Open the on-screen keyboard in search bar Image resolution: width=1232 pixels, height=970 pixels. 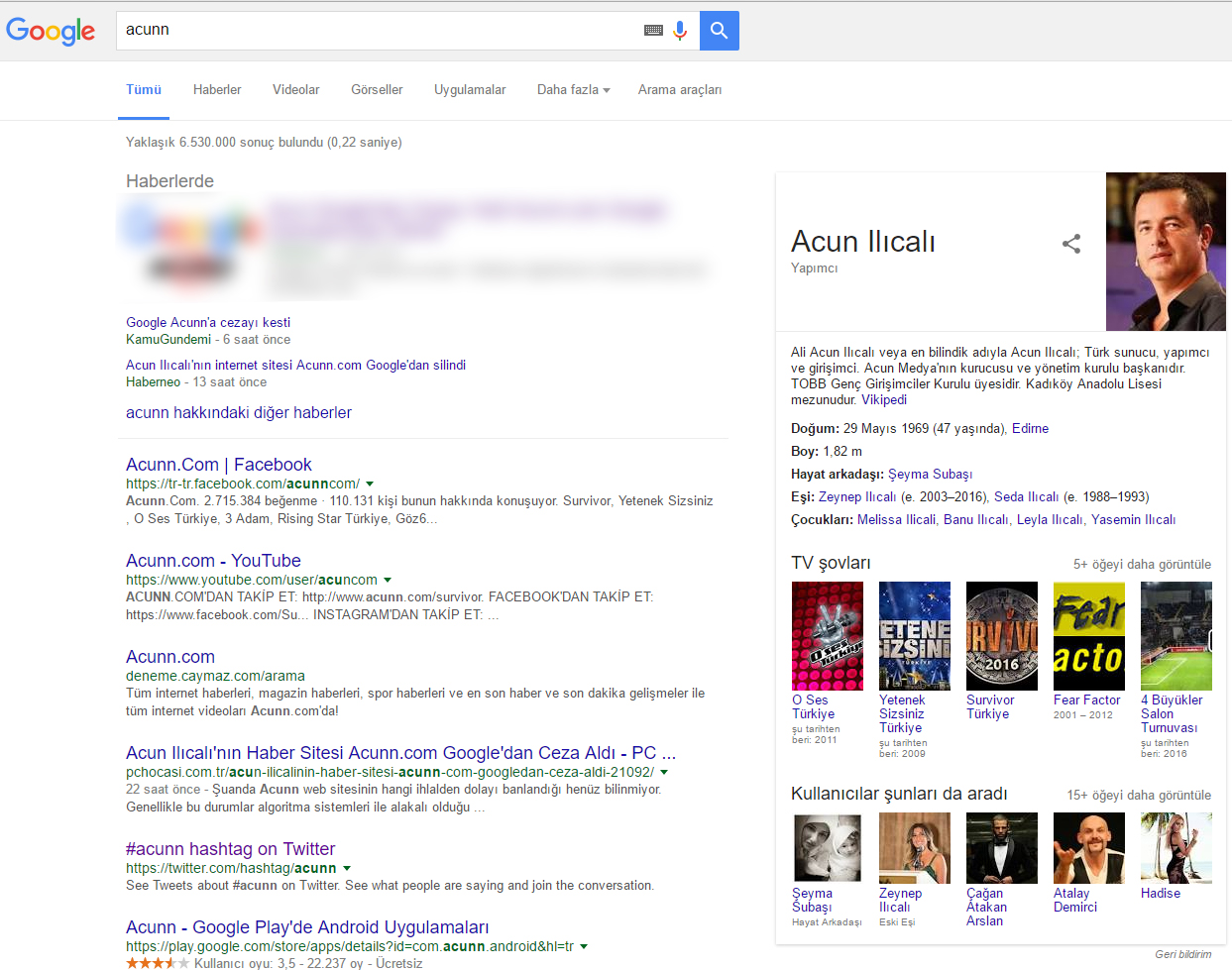click(x=652, y=30)
